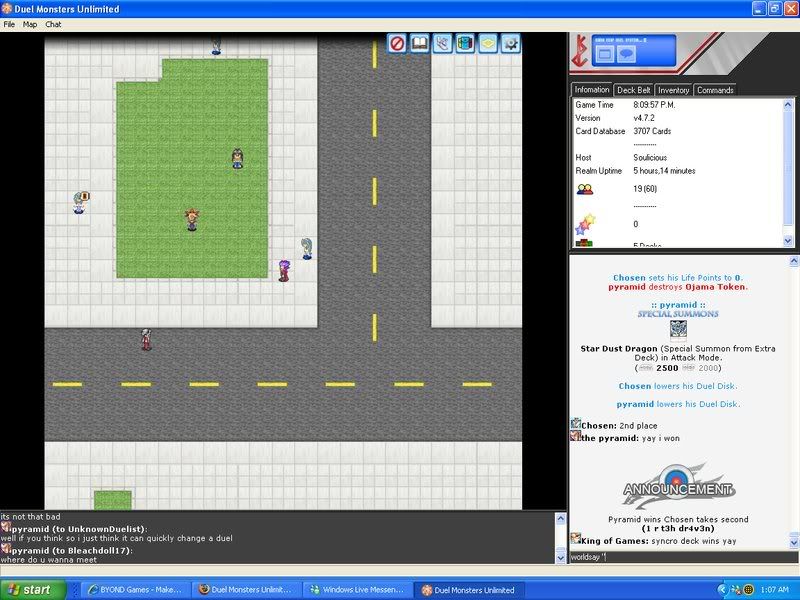The height and width of the screenshot is (600, 800).
Task: Open settings with the gear icon
Action: (511, 44)
